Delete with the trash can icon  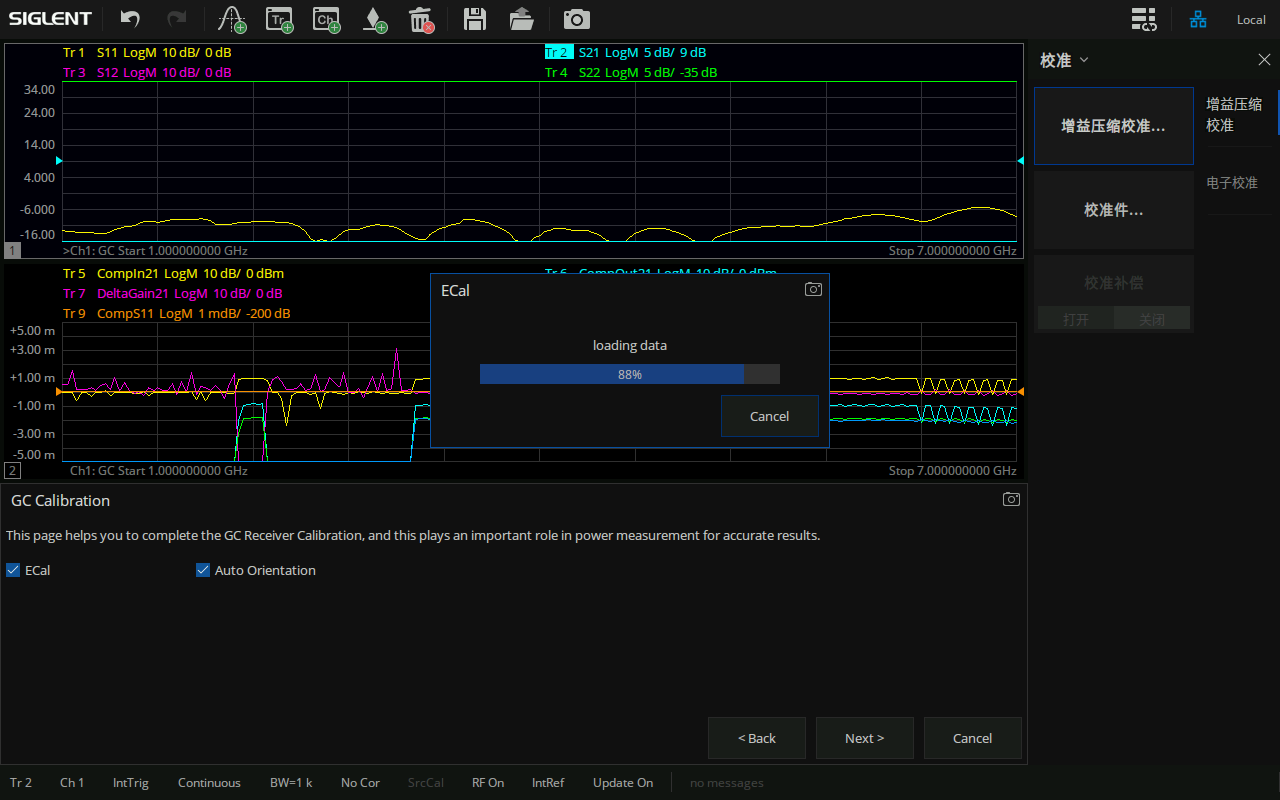point(421,19)
